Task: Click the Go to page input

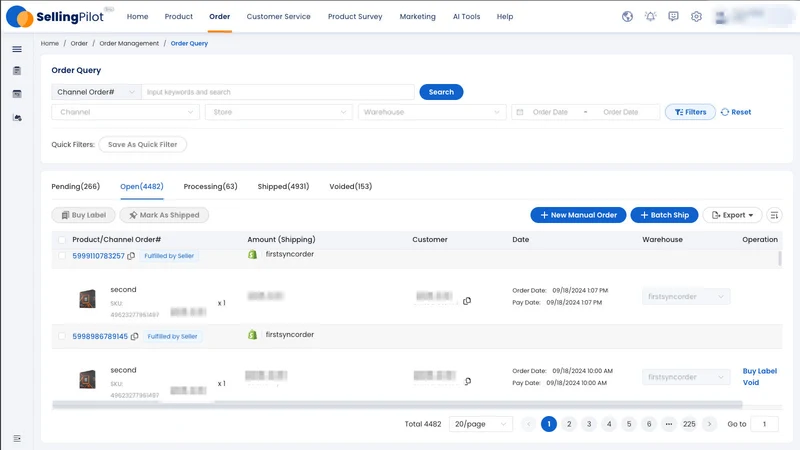Action: pos(764,424)
